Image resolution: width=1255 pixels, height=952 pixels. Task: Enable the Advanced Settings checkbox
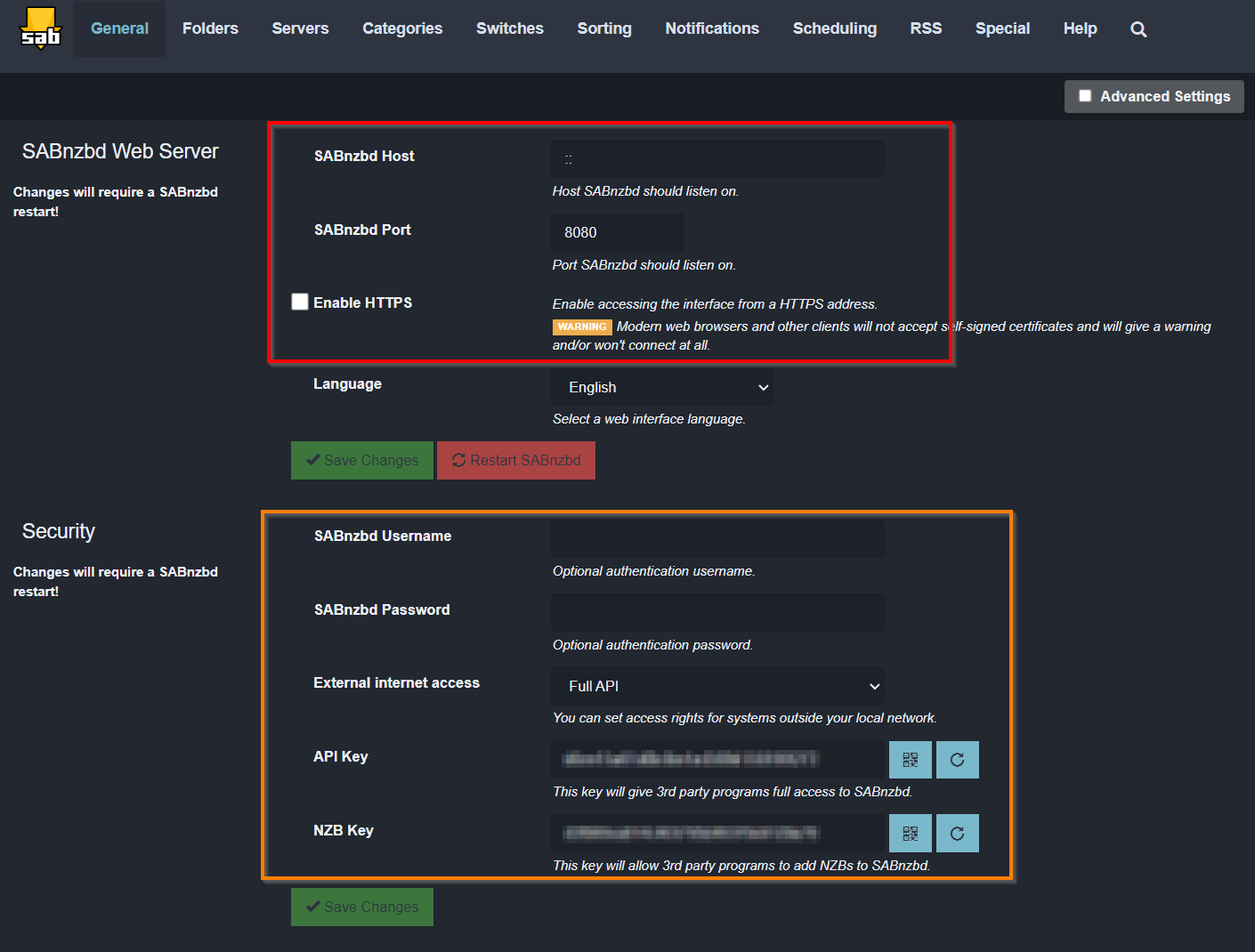click(1085, 96)
